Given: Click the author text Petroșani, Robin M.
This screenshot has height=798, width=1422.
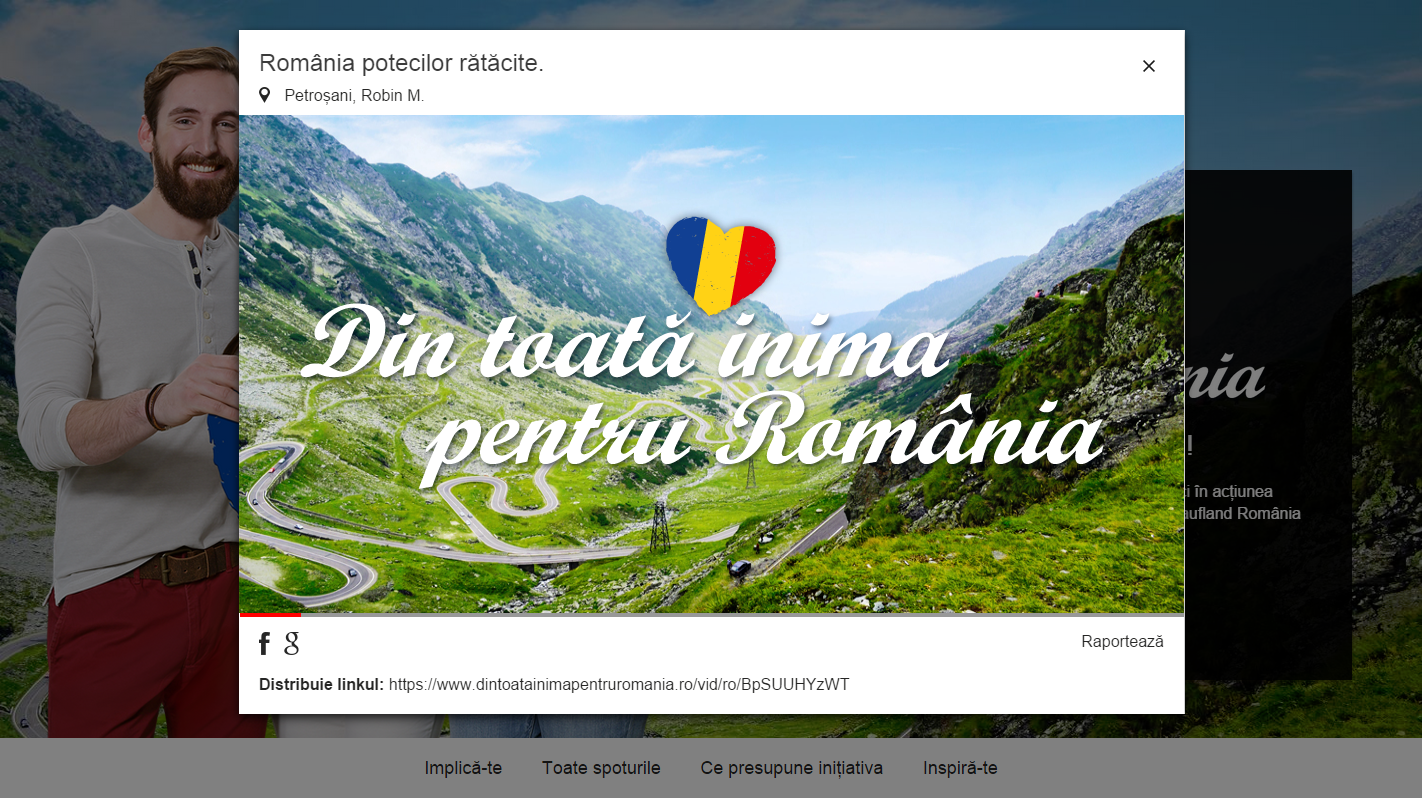Looking at the screenshot, I should 354,96.
